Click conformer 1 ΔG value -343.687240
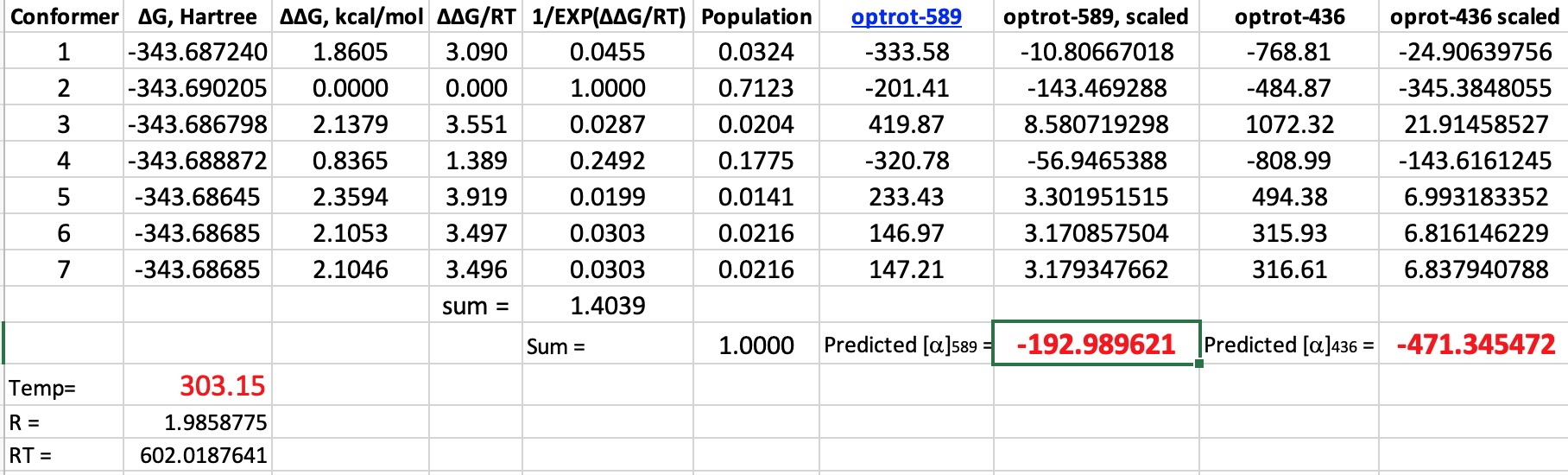The width and height of the screenshot is (1568, 475). (198, 53)
